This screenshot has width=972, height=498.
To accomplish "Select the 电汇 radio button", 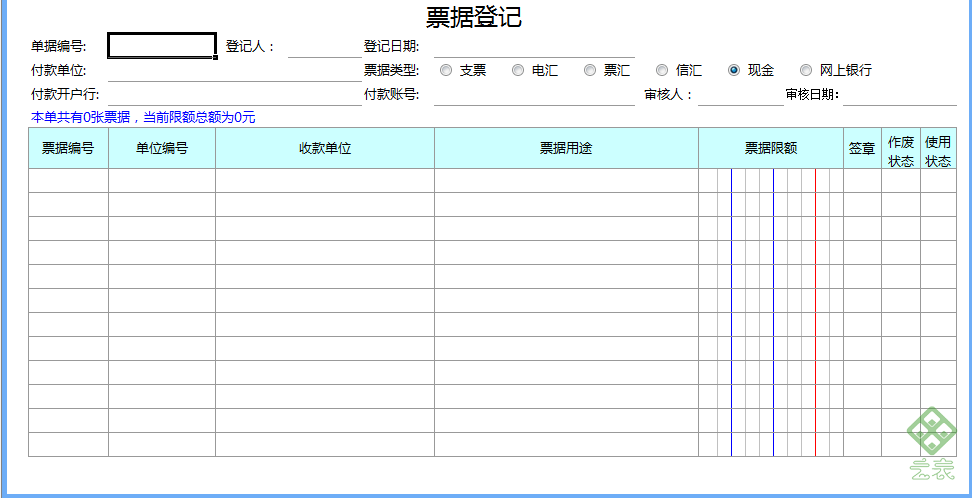I will pos(518,71).
